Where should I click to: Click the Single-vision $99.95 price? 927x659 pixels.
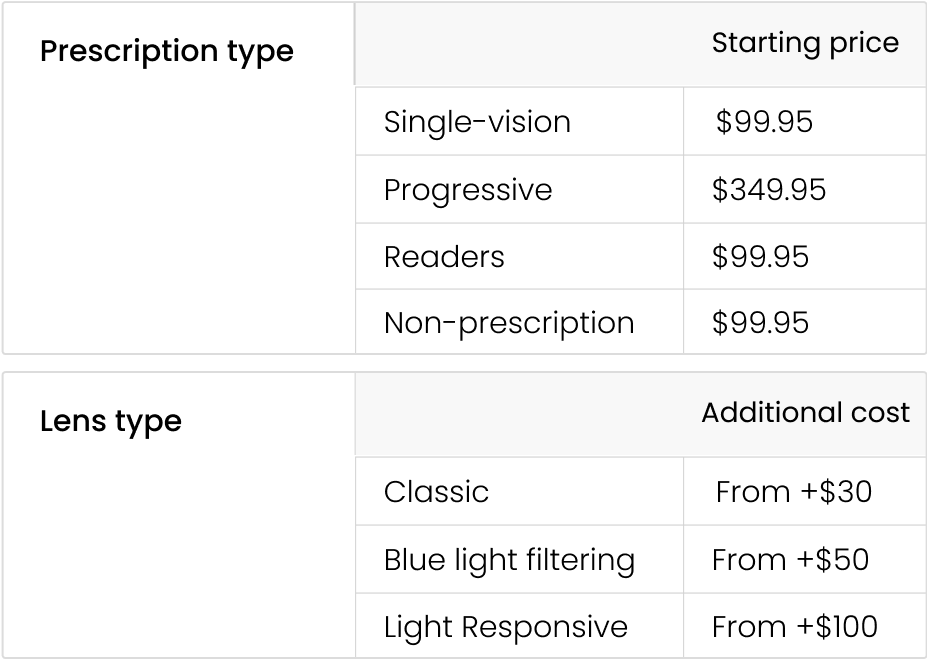point(764,122)
